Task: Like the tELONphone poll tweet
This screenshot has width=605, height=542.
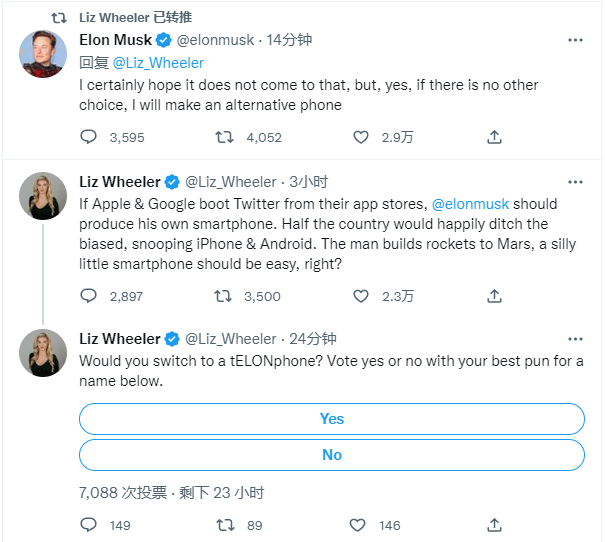Action: 359,525
